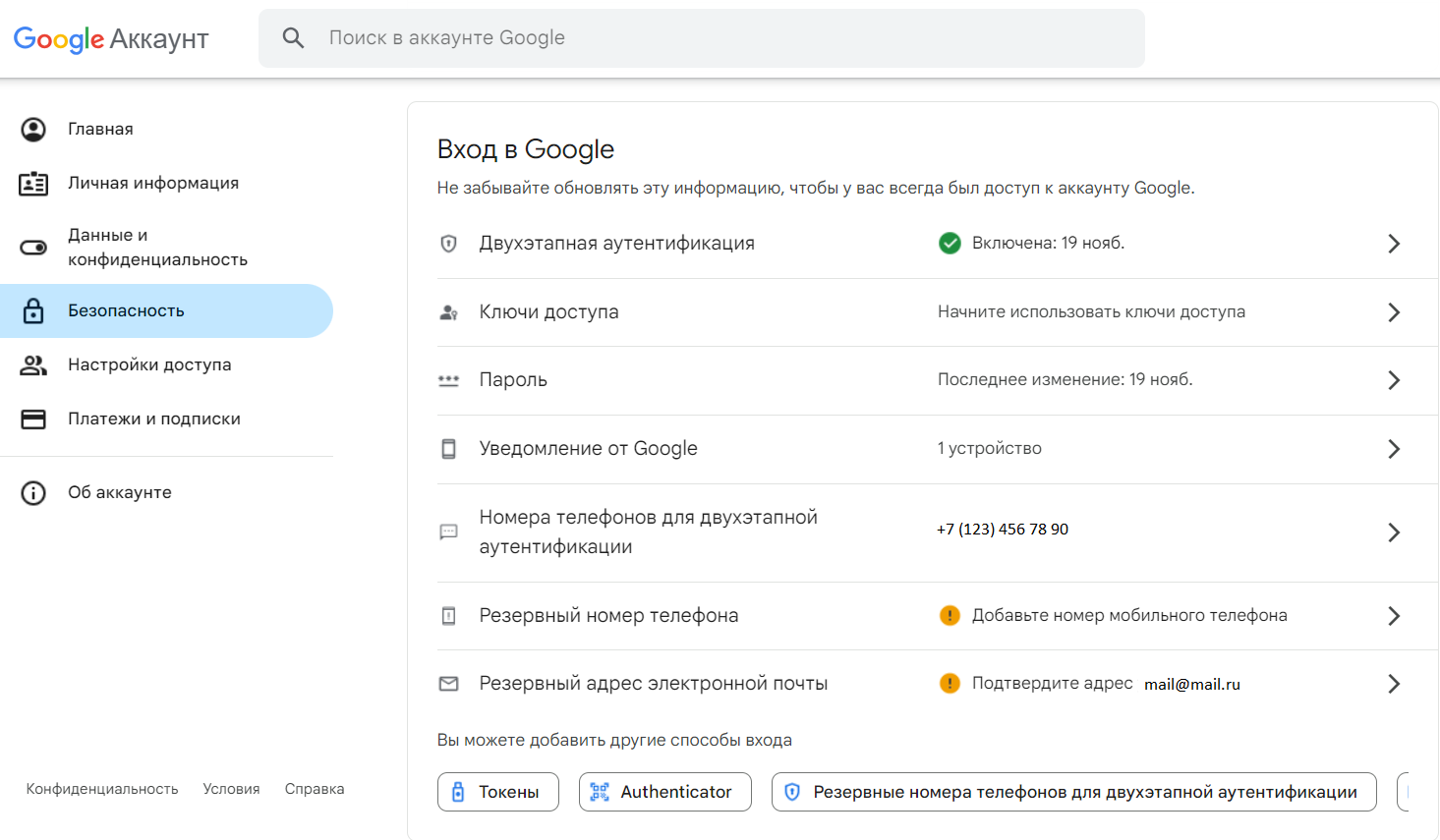The image size is (1440, 840).
Task: Click the Пароль label
Action: tap(513, 380)
